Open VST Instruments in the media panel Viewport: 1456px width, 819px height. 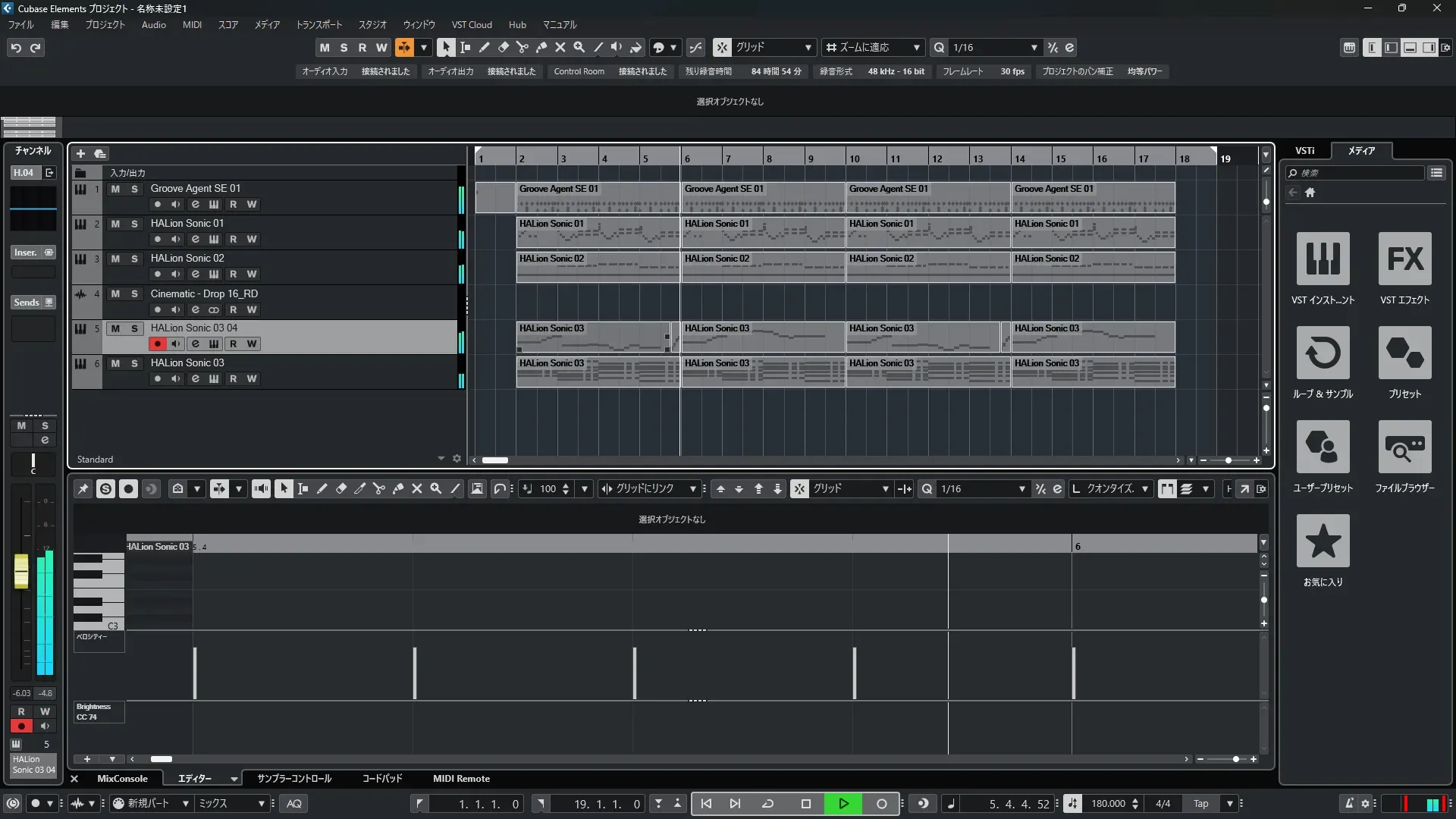(x=1323, y=259)
